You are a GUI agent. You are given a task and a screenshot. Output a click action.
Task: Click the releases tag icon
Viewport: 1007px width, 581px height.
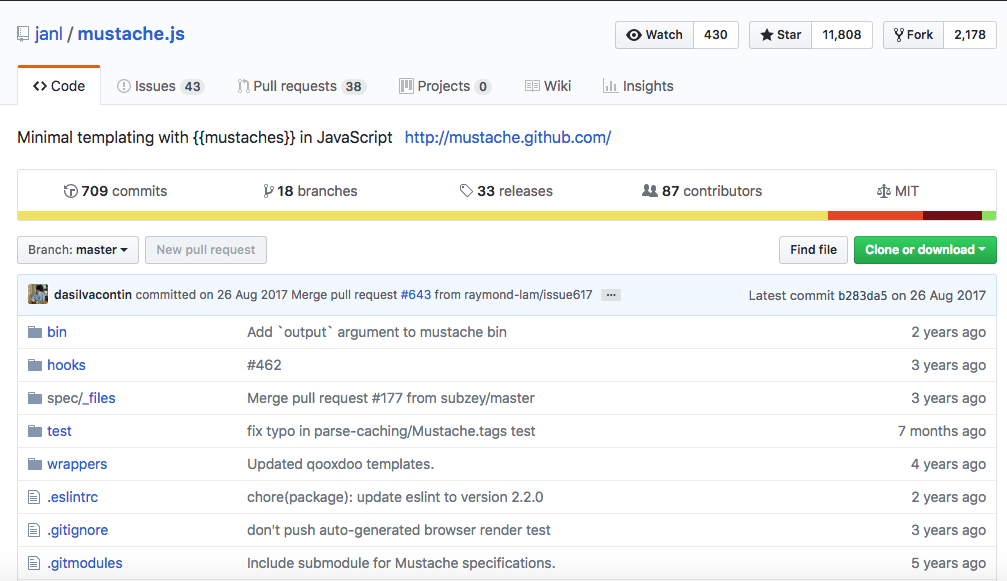point(466,191)
